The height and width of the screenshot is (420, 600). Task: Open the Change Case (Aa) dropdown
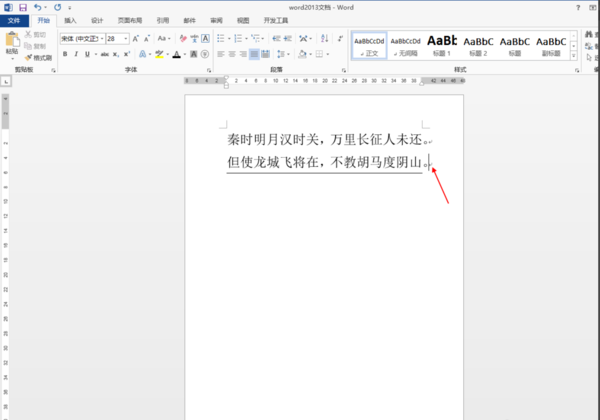pos(164,39)
